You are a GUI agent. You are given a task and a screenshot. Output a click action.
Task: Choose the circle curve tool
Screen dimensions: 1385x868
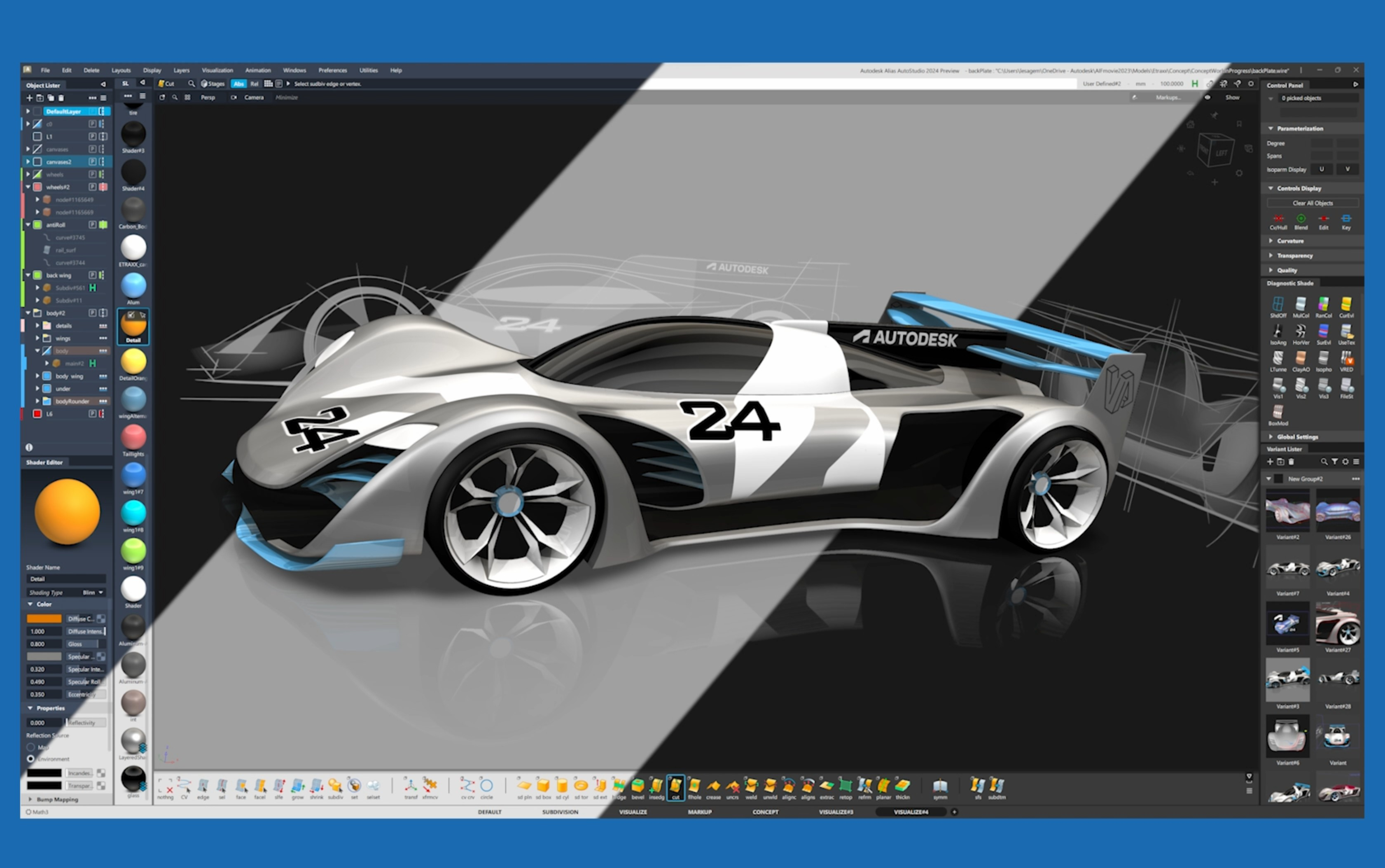point(486,788)
